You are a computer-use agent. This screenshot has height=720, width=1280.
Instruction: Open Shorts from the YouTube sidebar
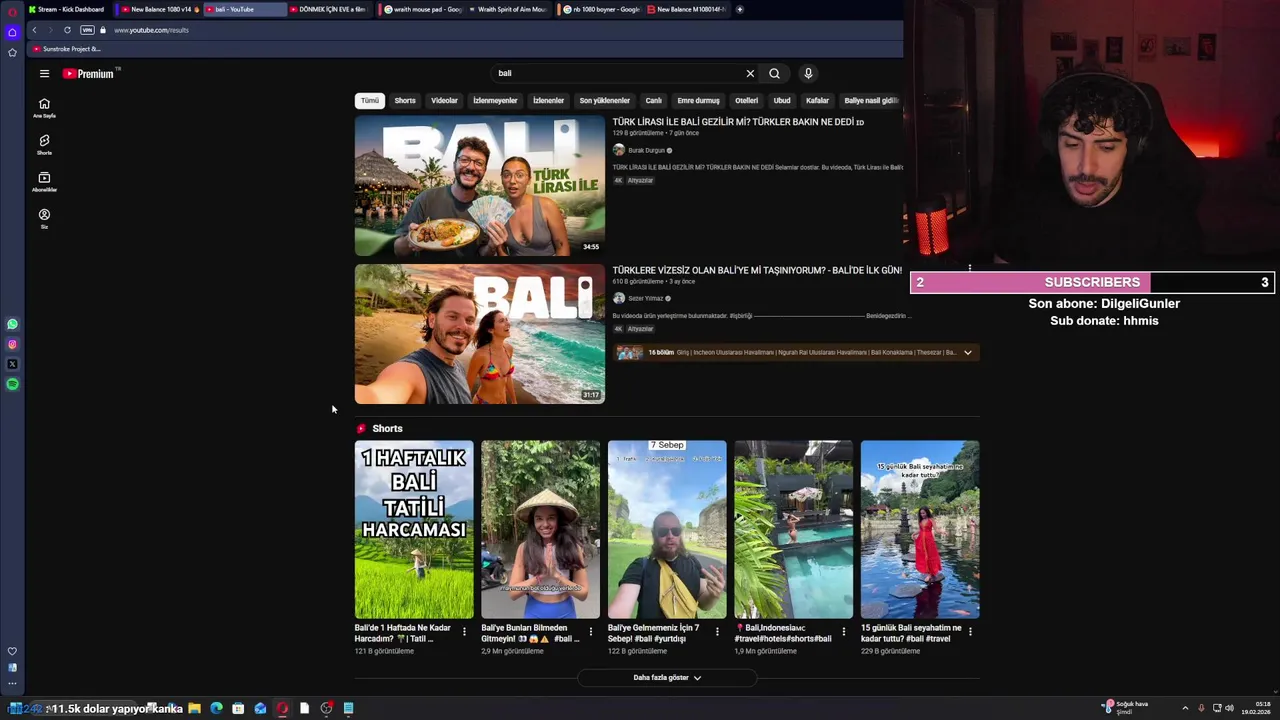click(x=44, y=145)
